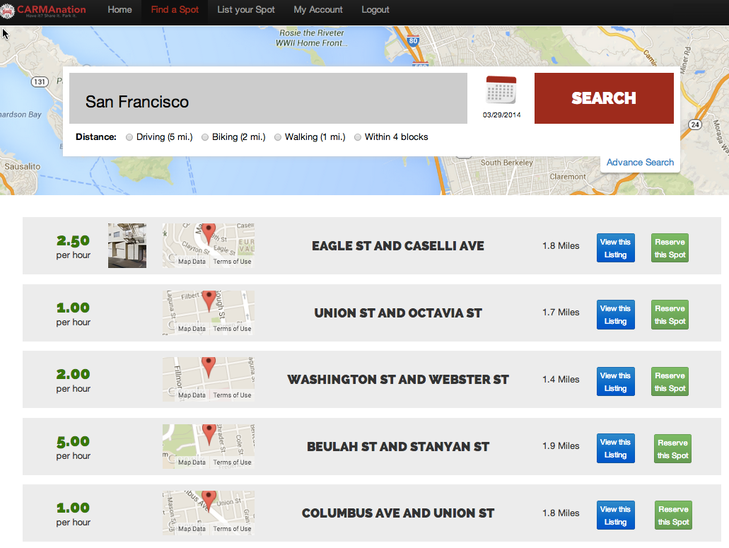Click map pin for Union and Octavia listing

pyautogui.click(x=208, y=300)
